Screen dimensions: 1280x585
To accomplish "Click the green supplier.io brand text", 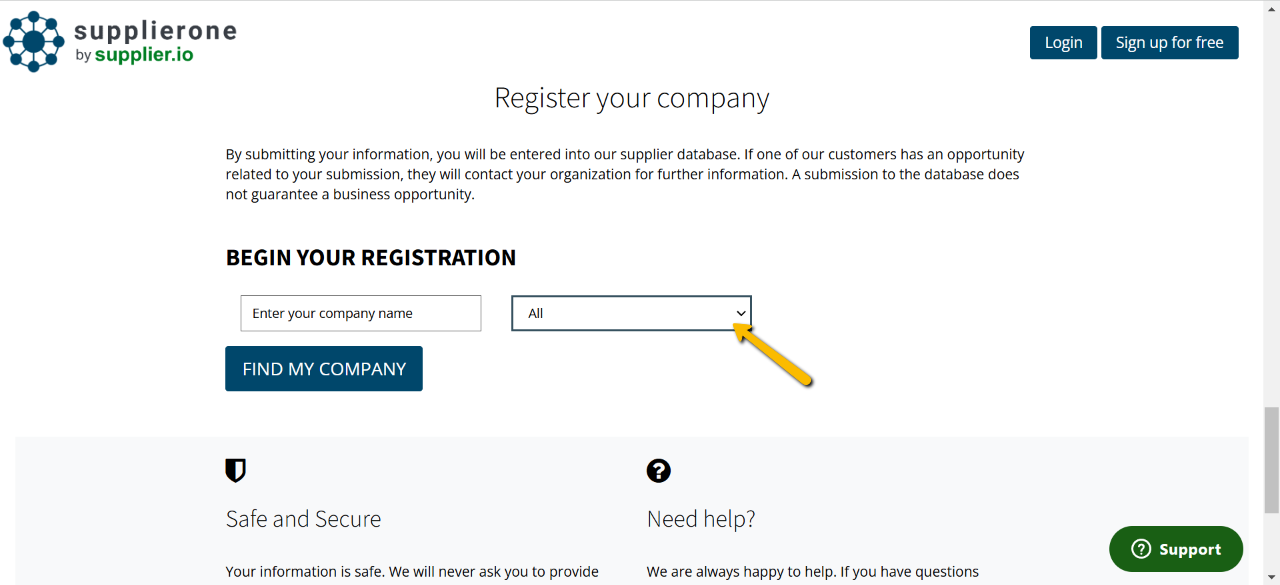I will tap(144, 55).
